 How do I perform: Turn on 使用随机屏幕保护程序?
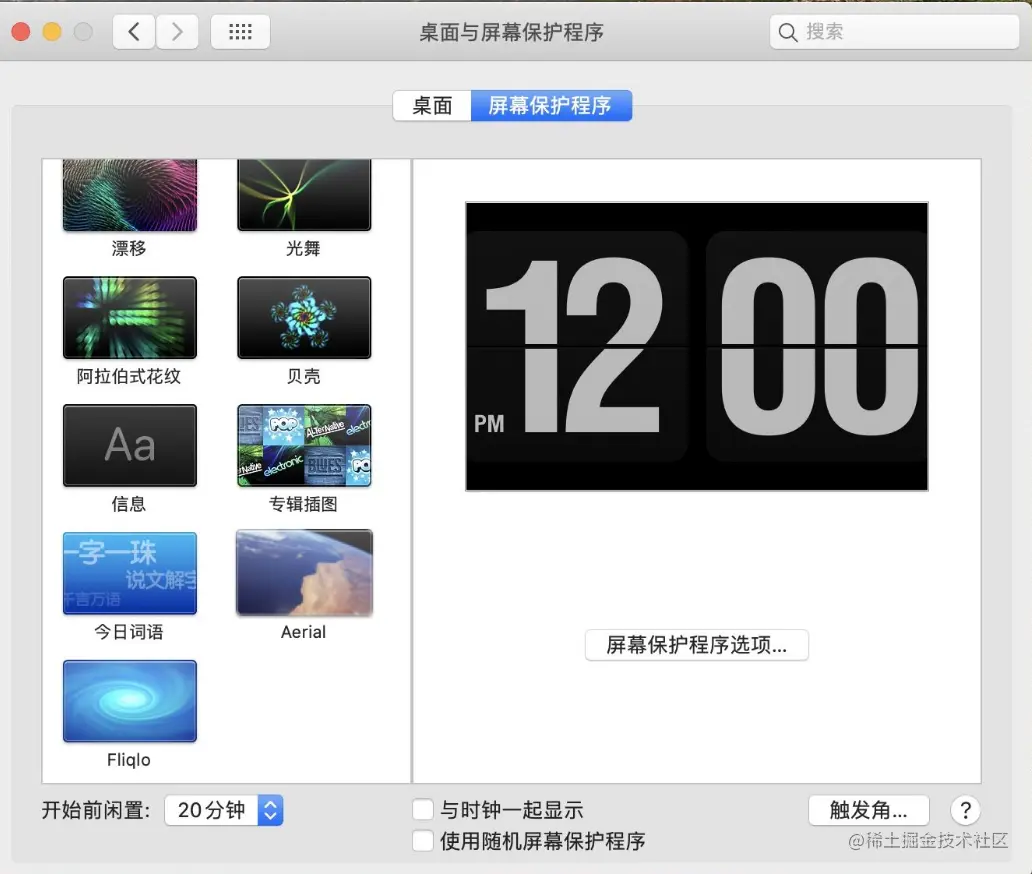pos(422,841)
